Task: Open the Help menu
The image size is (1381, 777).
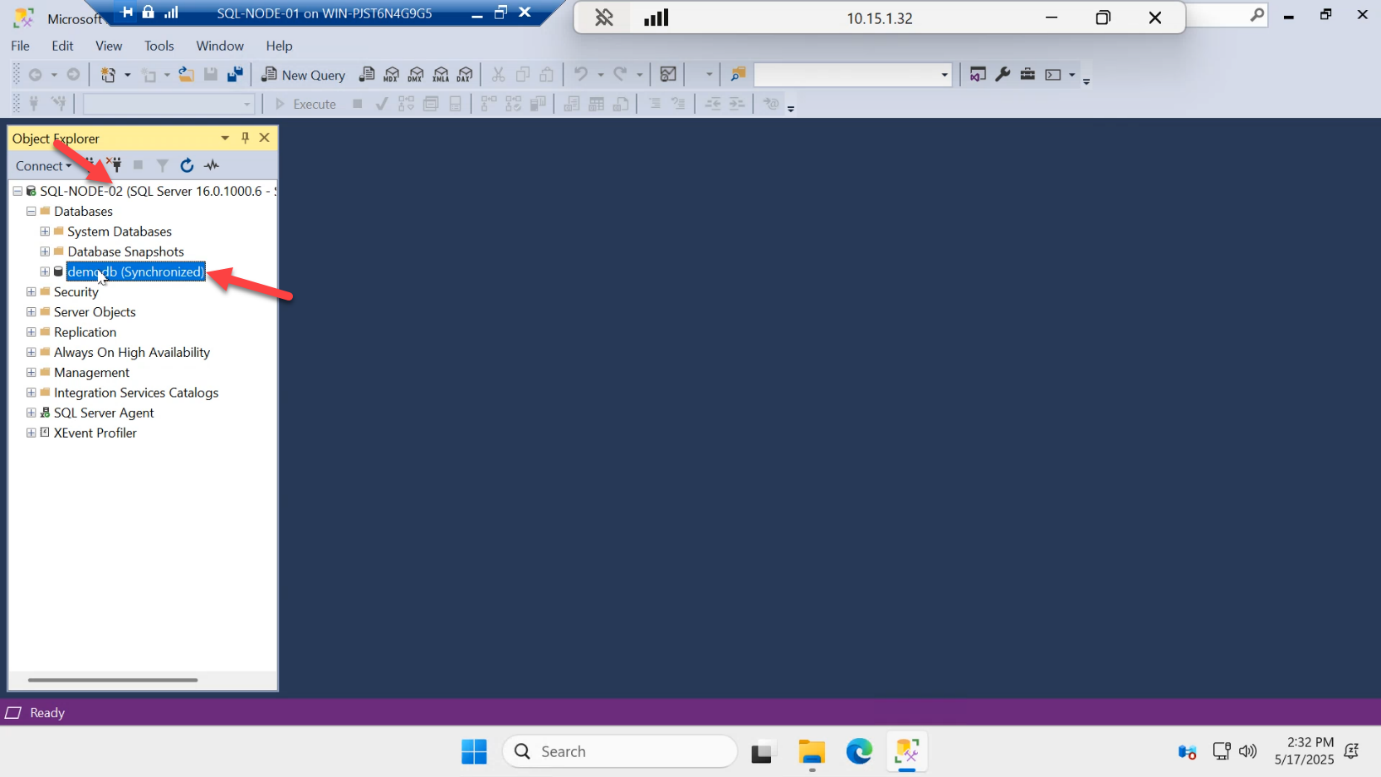Action: pos(279,46)
